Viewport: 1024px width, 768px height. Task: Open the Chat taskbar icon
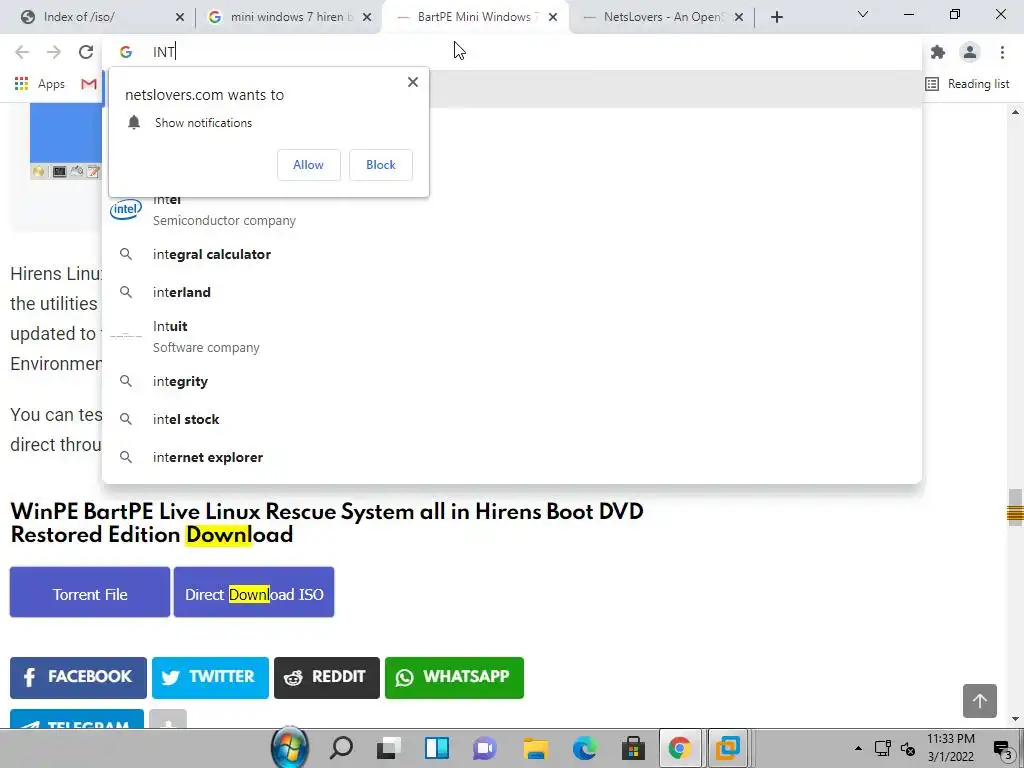point(485,748)
